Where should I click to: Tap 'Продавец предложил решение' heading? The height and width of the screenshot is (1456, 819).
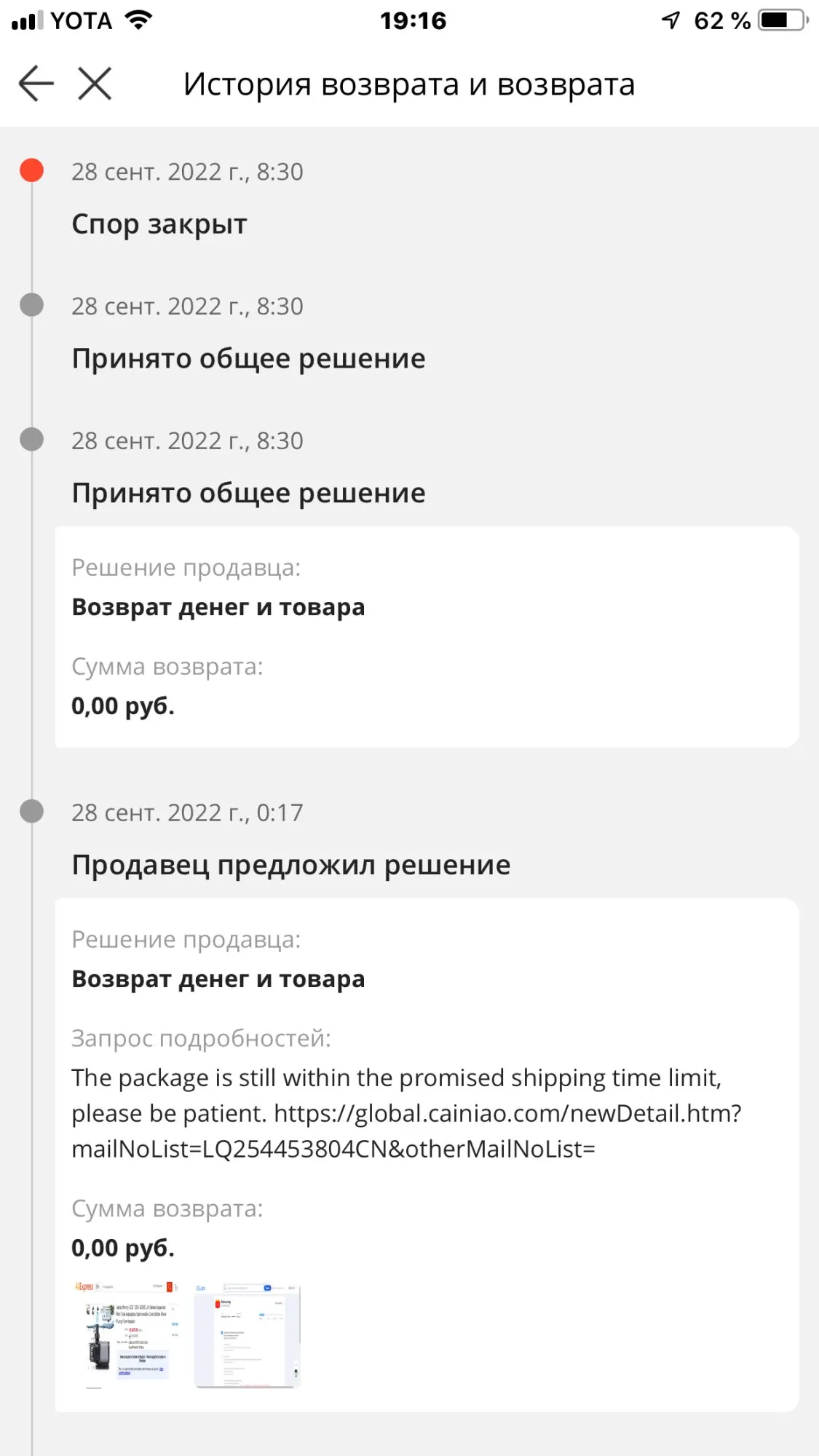(x=291, y=865)
